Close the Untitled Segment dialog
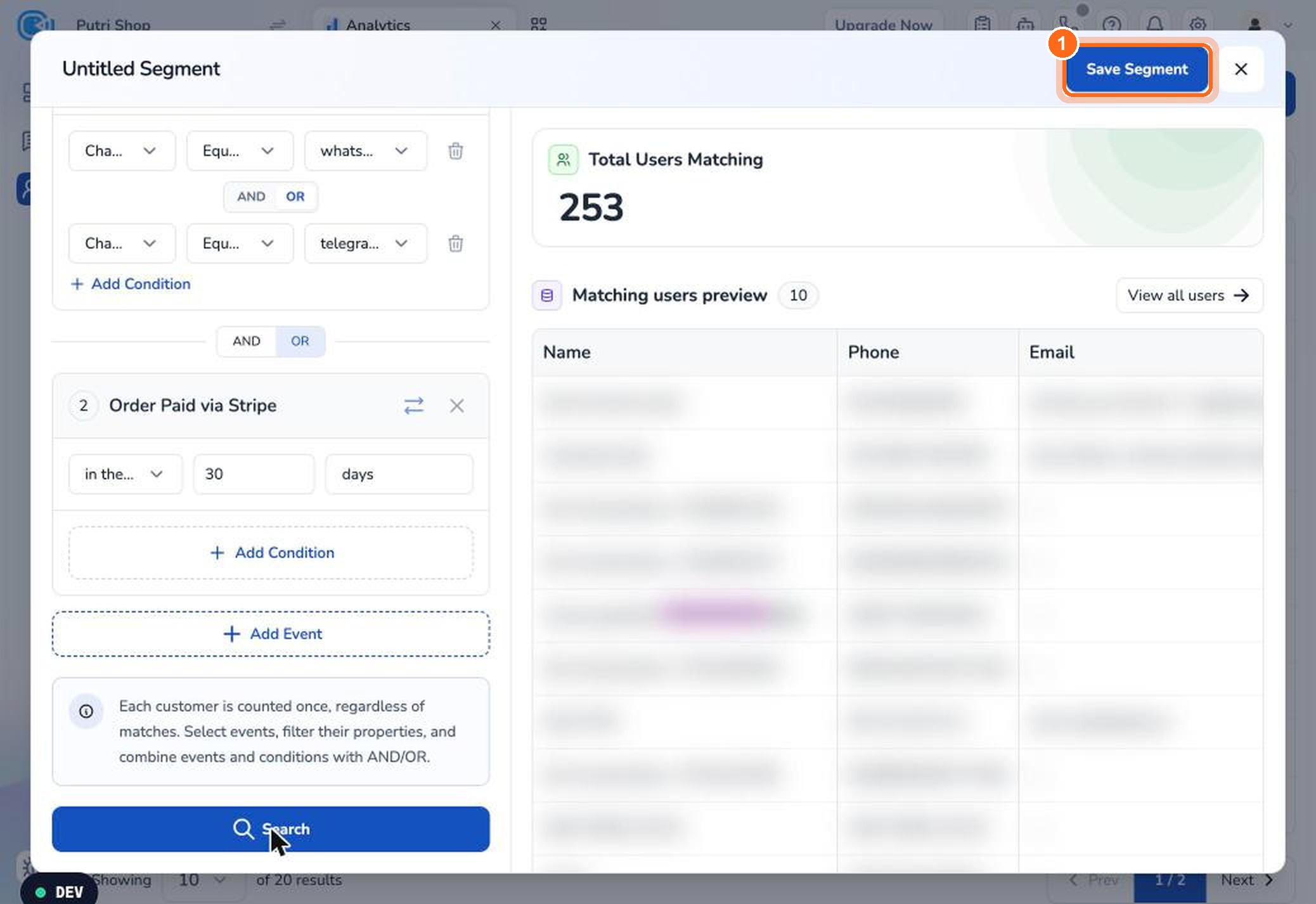The width and height of the screenshot is (1316, 904). [x=1241, y=69]
